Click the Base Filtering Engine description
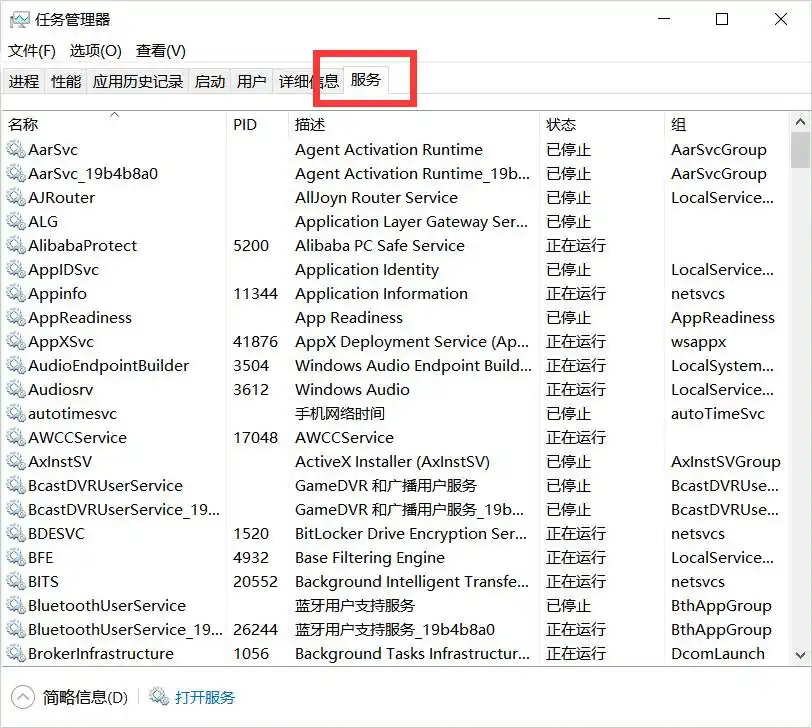This screenshot has width=812, height=728. coord(370,558)
